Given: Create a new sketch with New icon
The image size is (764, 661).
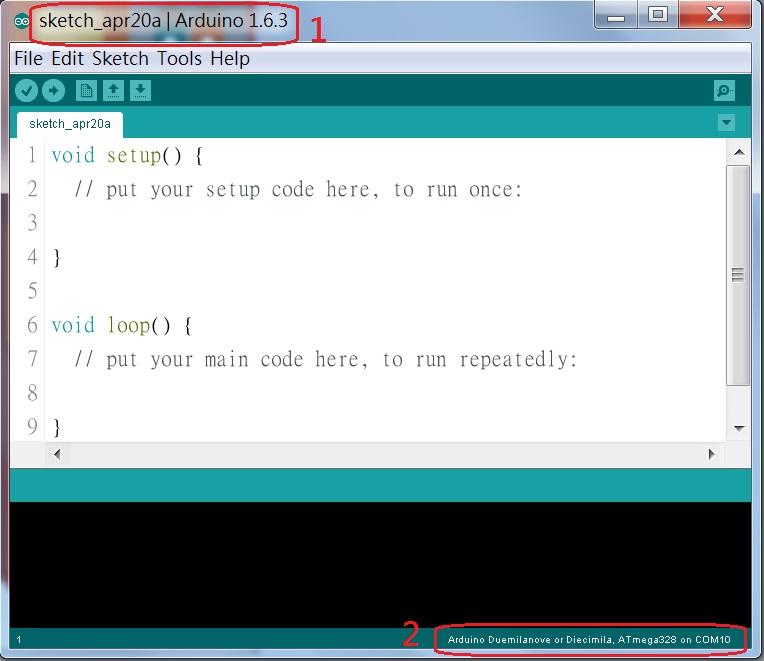Looking at the screenshot, I should click(86, 91).
